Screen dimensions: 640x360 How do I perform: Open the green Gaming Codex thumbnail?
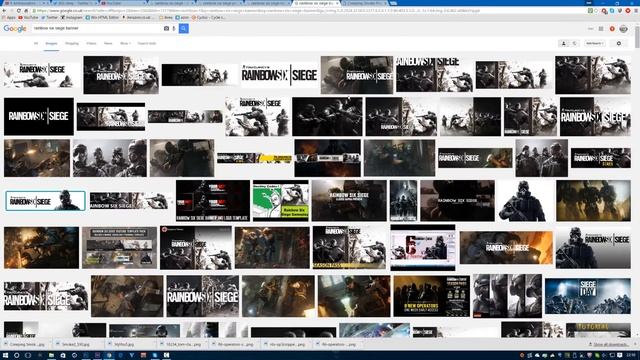coord(281,200)
